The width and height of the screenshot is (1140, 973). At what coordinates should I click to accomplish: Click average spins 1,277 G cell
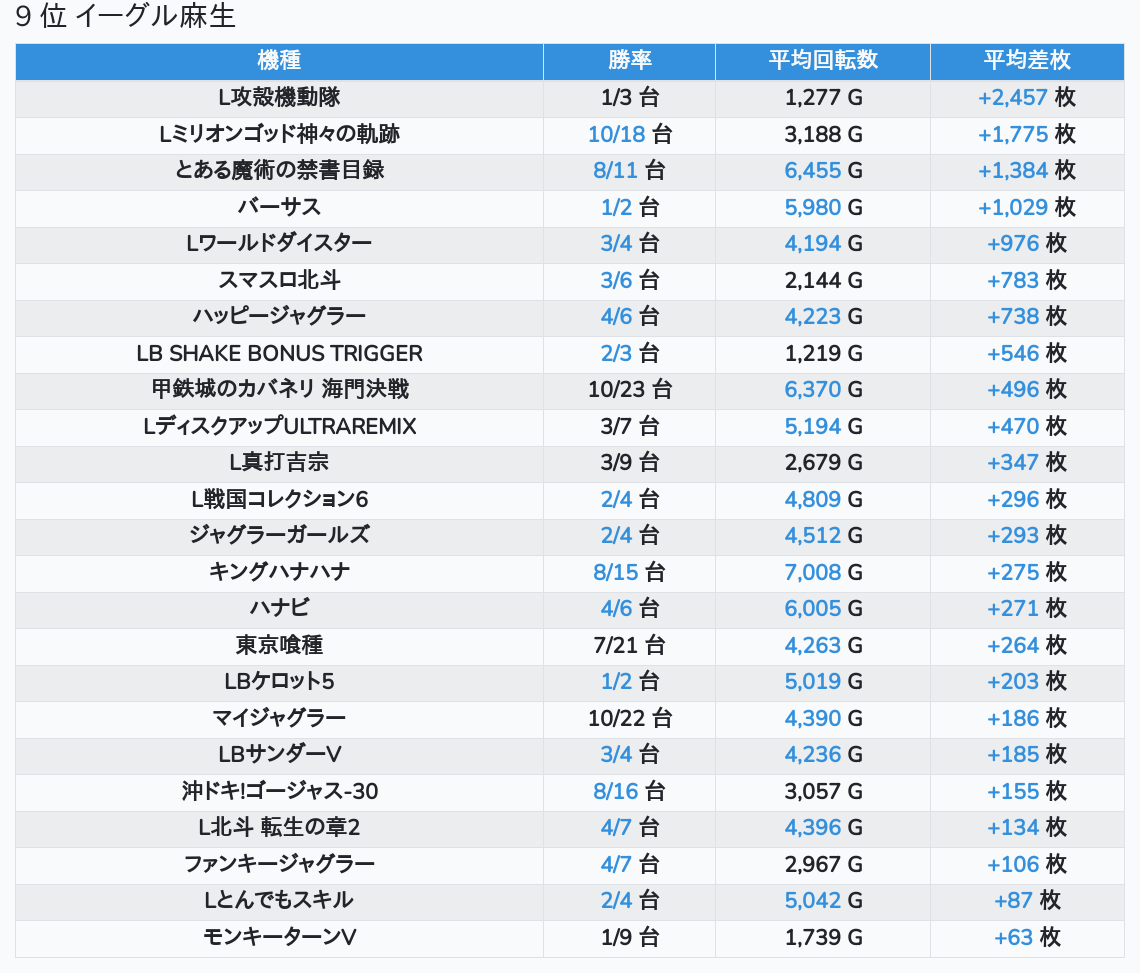click(823, 97)
